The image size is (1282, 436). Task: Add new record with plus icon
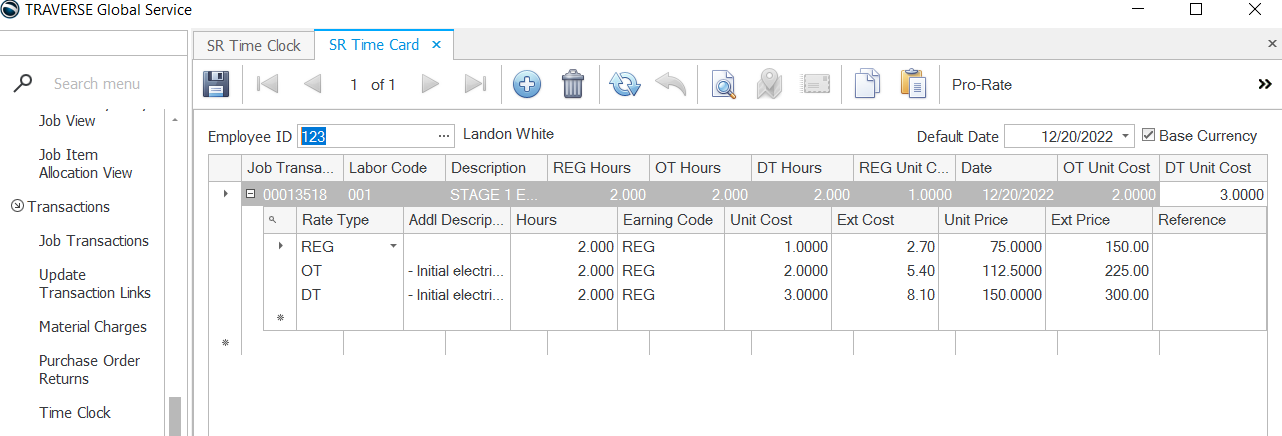[x=527, y=85]
